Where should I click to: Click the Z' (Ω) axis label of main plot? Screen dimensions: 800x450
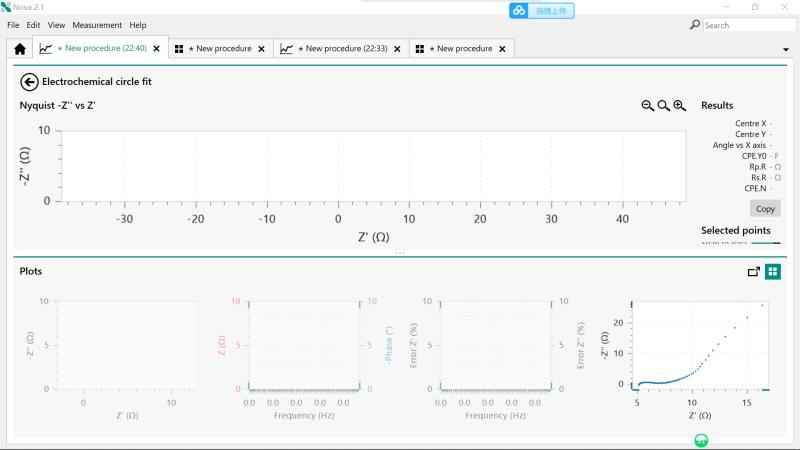pos(373,237)
